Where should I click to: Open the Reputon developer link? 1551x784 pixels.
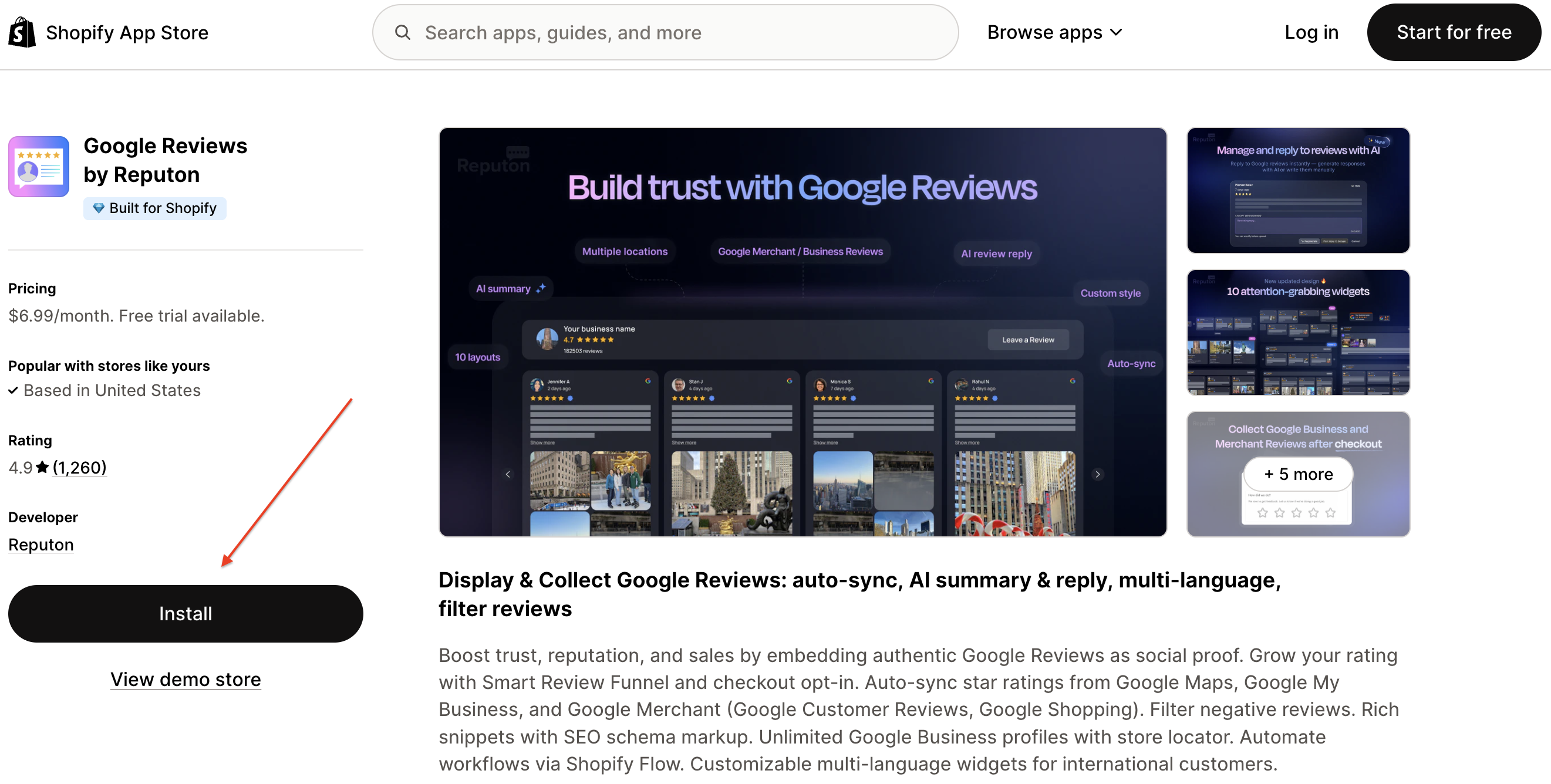[x=41, y=544]
